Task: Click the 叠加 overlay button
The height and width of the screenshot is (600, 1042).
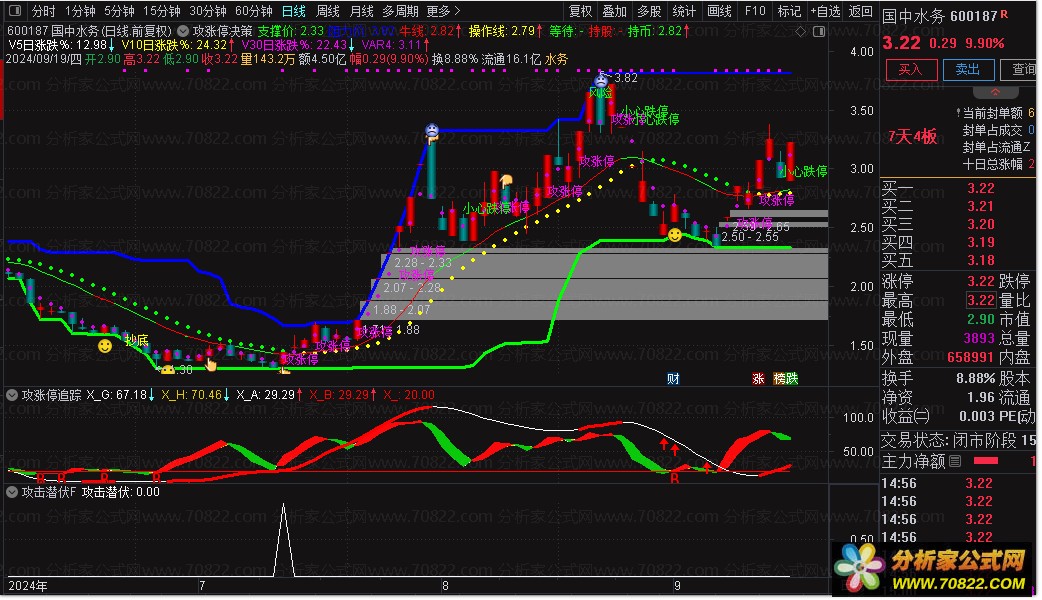Action: (614, 11)
